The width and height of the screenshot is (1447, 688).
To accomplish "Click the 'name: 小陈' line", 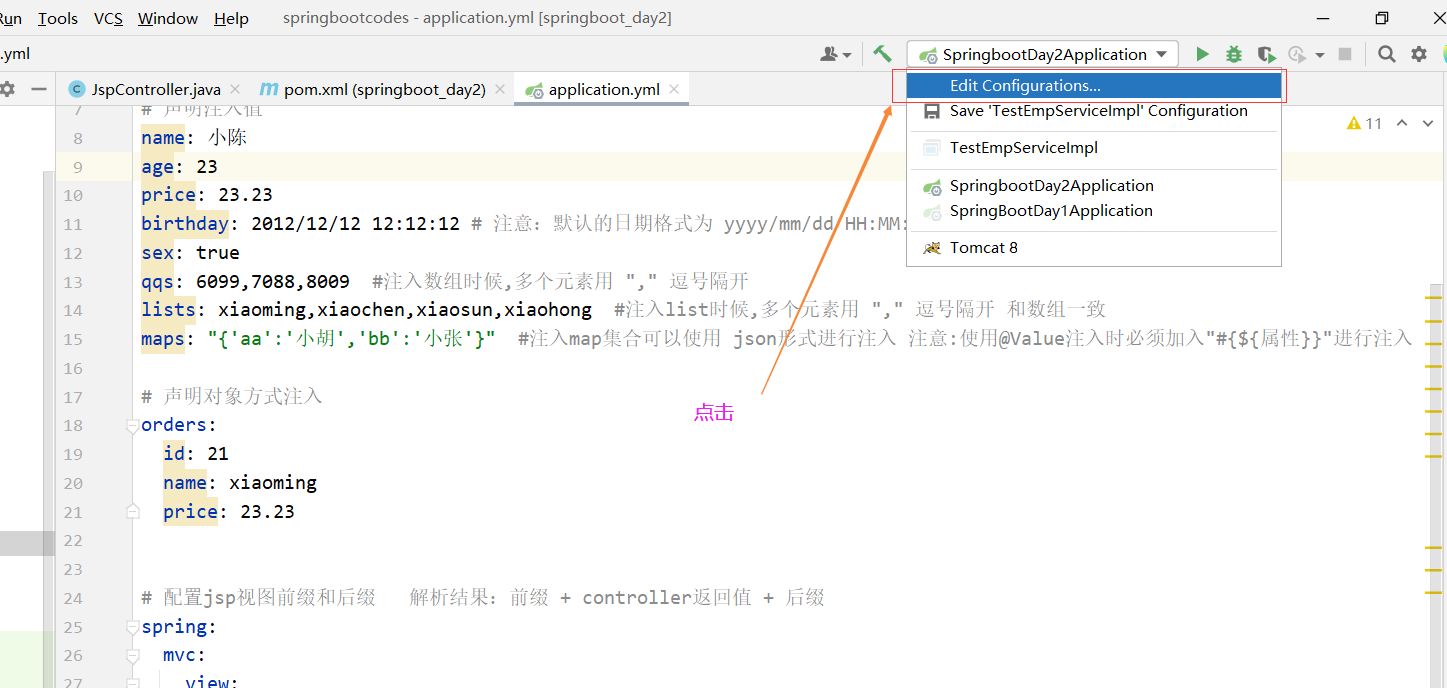I will click(194, 138).
